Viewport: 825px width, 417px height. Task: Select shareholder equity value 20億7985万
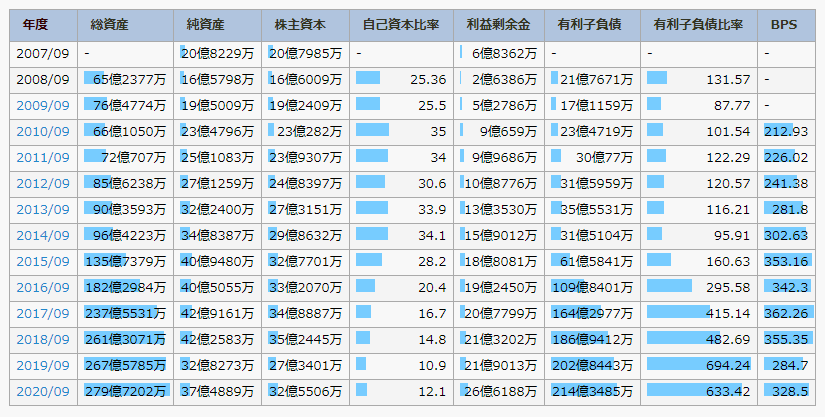(306, 54)
